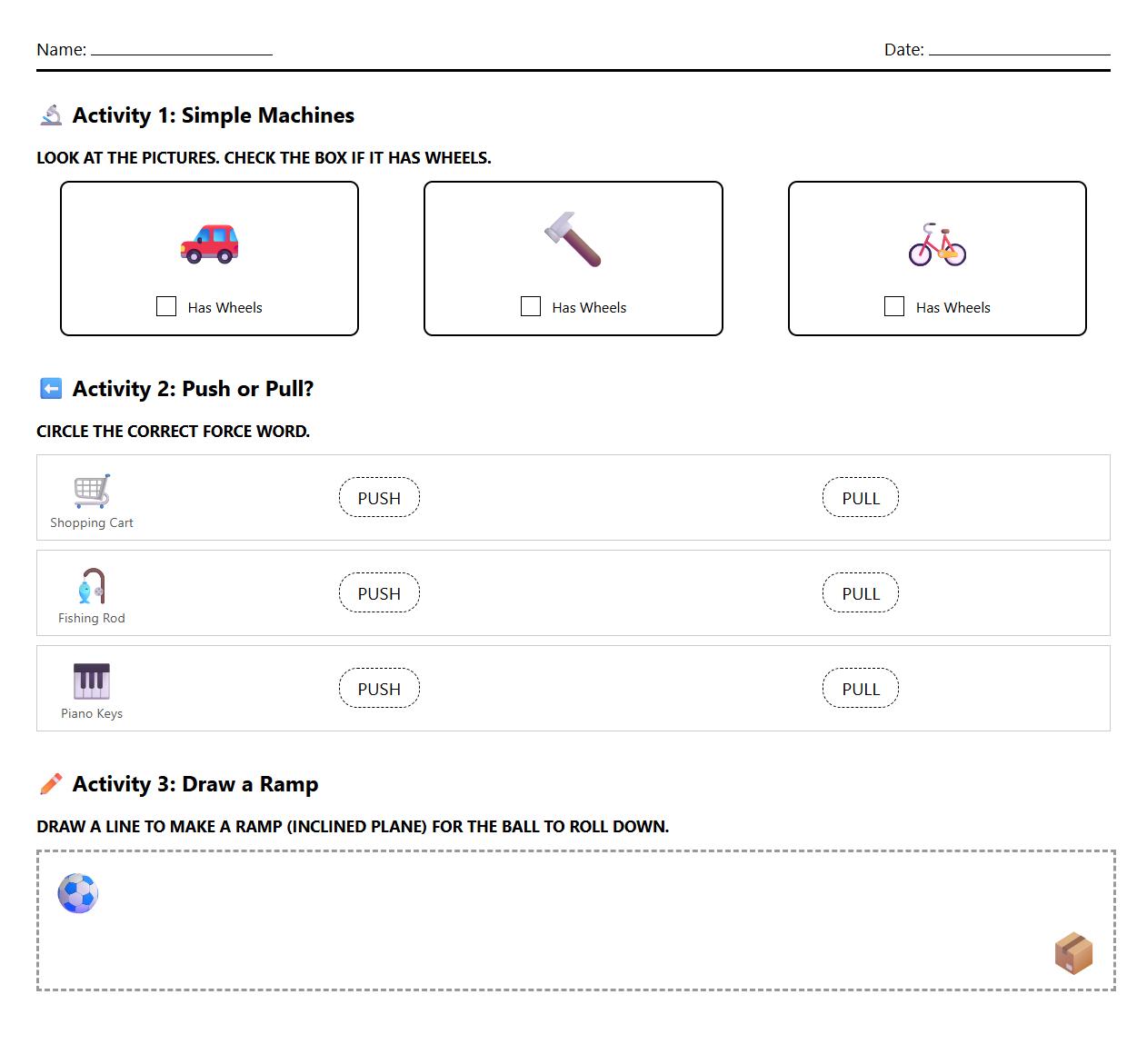Circle PULL for the Shopping Cart
This screenshot has width=1147, height=1064.
(860, 497)
